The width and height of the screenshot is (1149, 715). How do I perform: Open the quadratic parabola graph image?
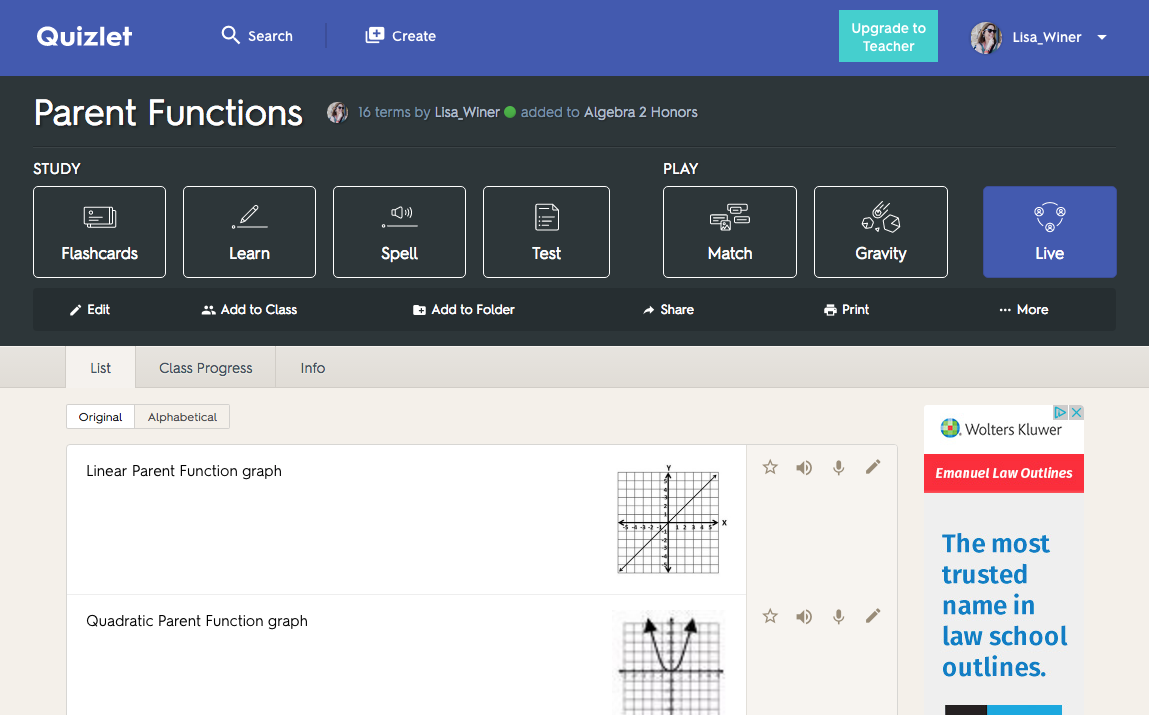(670, 663)
